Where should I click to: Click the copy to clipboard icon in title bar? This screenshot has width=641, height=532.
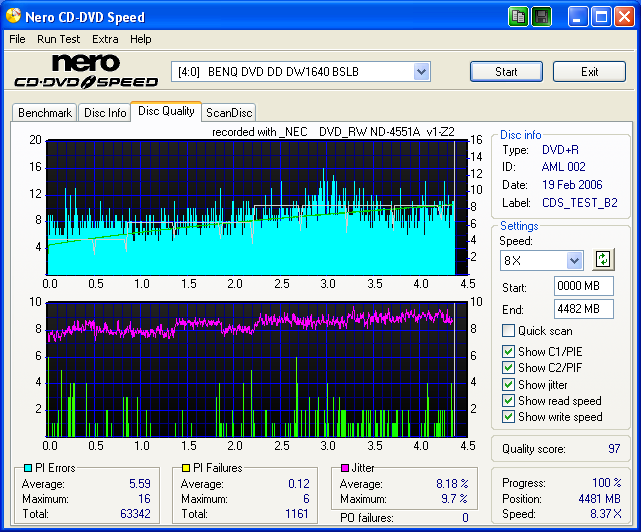click(x=518, y=17)
